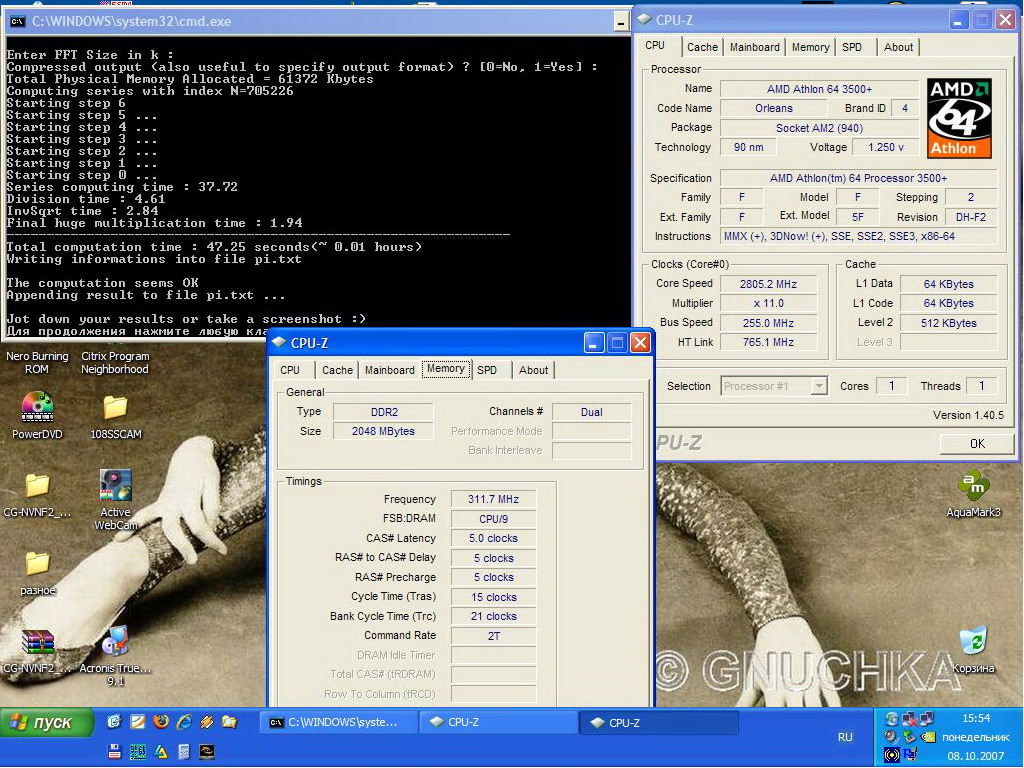Click the Realtek audio tray icon
Image resolution: width=1024 pixels, height=768 pixels.
891,737
